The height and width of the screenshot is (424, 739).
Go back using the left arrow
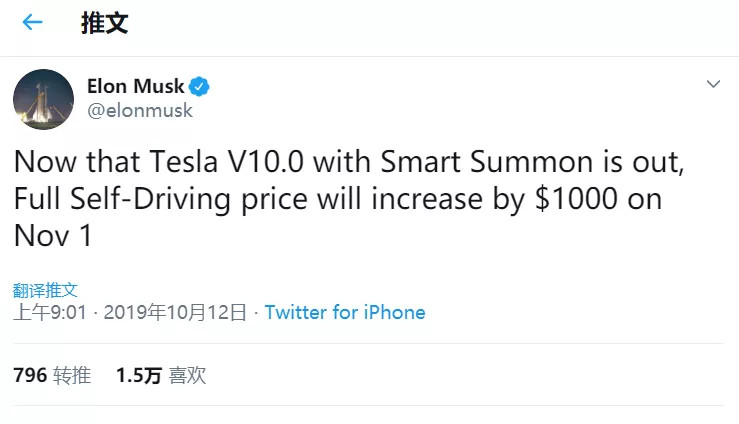pos(33,22)
